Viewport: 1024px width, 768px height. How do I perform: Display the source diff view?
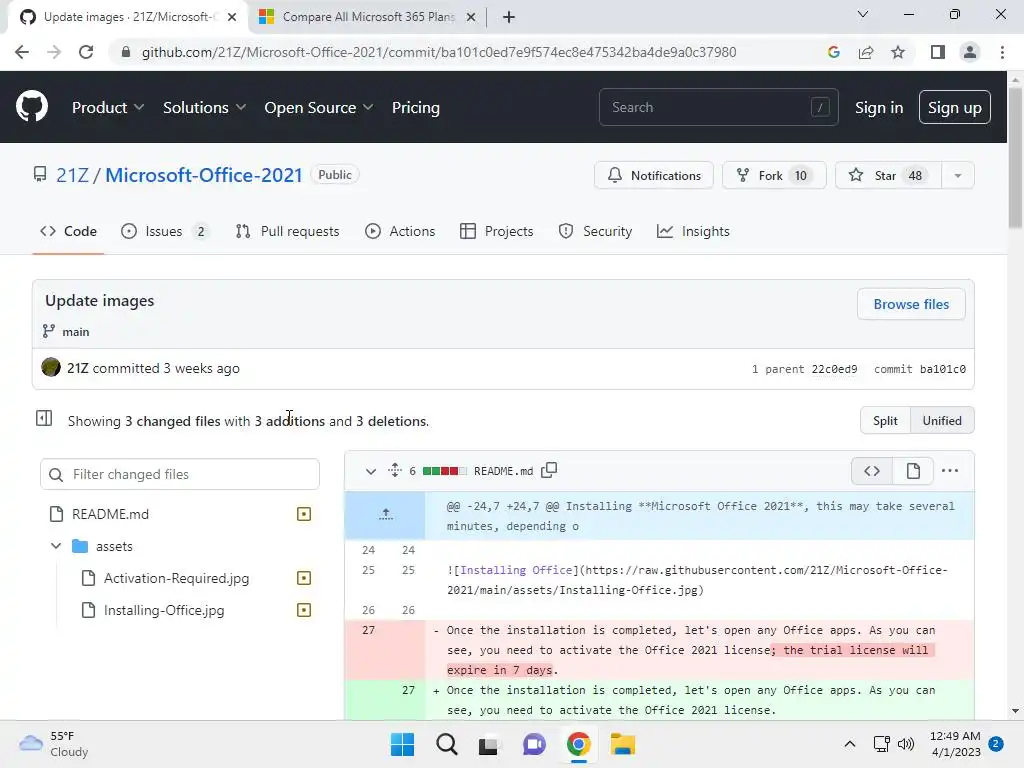872,471
